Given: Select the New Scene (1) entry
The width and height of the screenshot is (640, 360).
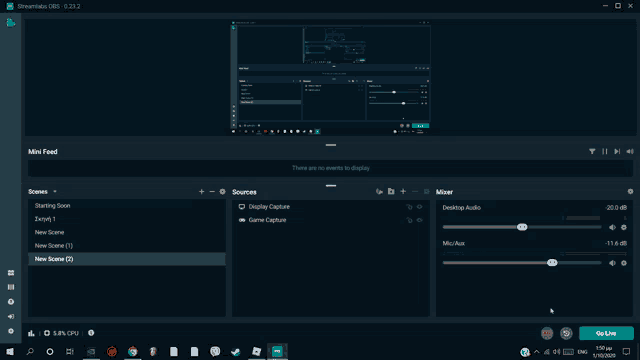Looking at the screenshot, I should coord(127,246).
